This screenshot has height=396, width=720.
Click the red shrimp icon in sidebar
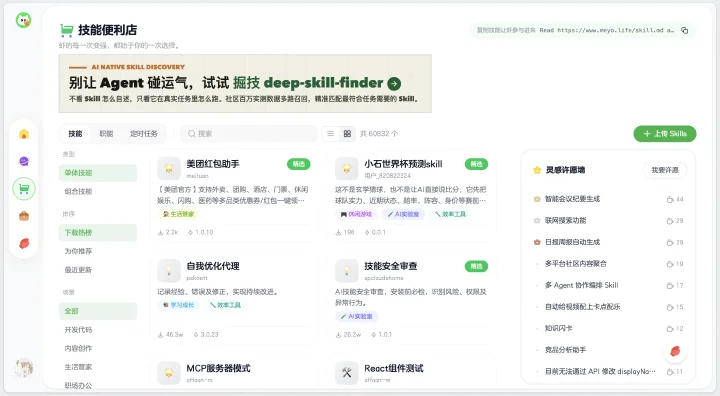[24, 243]
